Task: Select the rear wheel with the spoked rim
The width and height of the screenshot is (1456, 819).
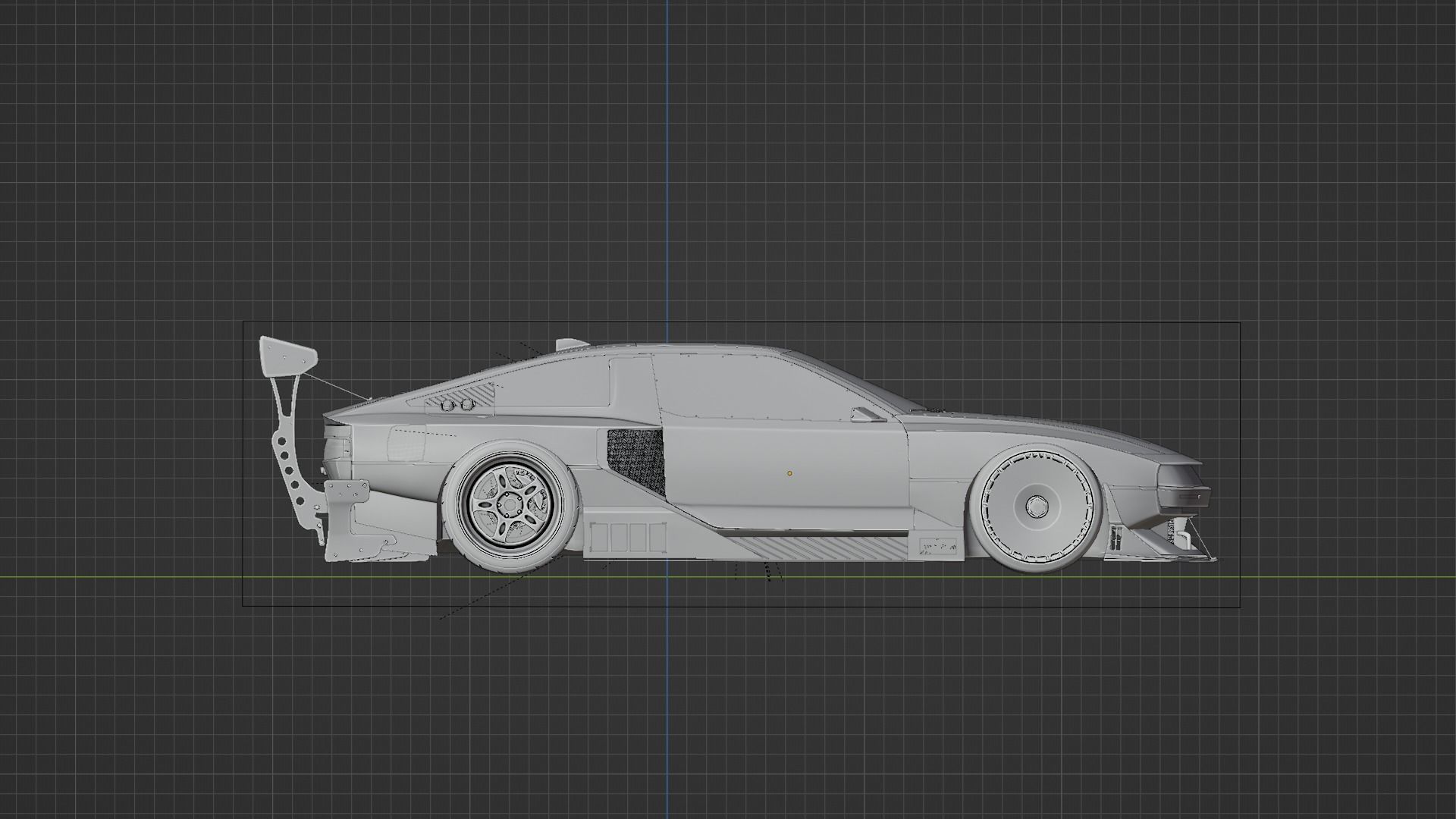Action: [x=510, y=506]
